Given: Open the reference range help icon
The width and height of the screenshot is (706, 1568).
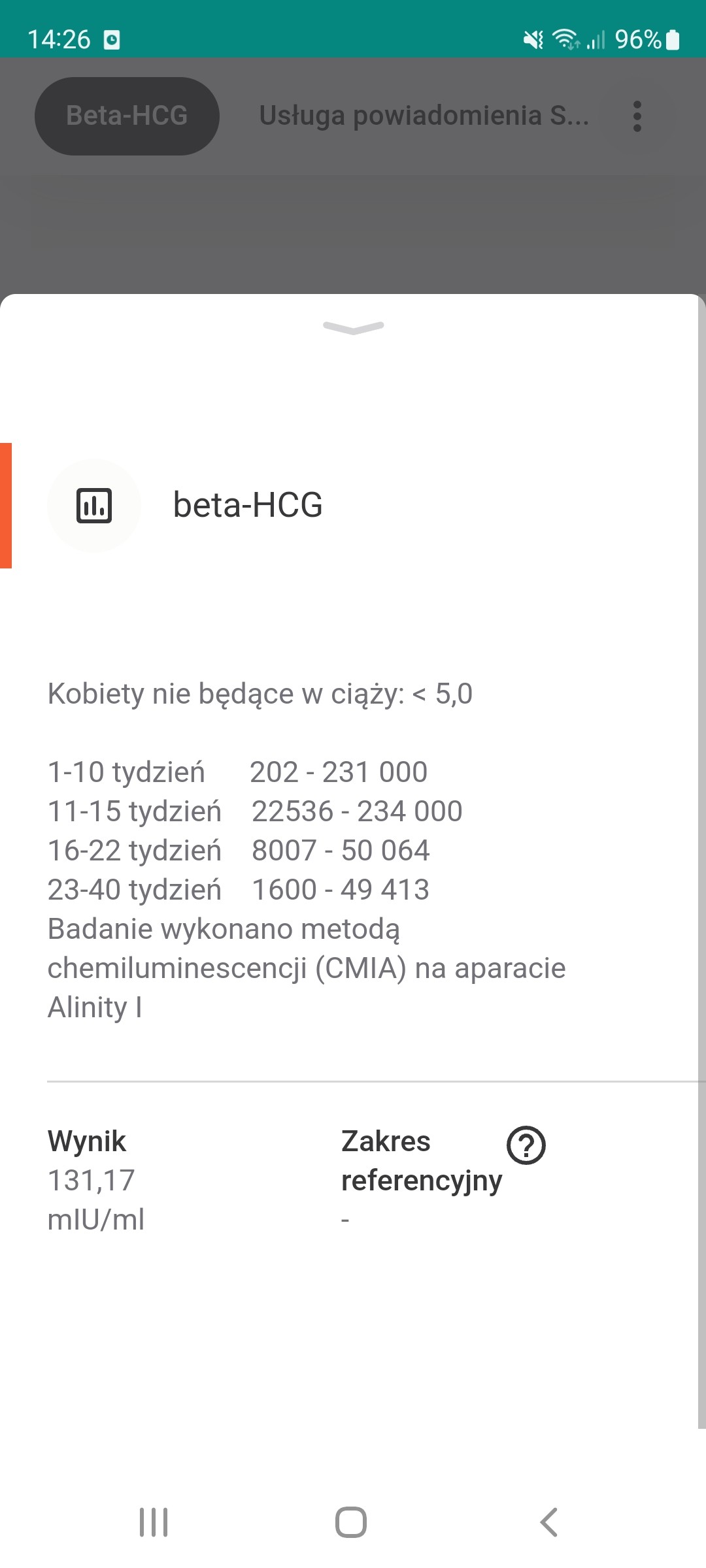Looking at the screenshot, I should [x=526, y=1145].
